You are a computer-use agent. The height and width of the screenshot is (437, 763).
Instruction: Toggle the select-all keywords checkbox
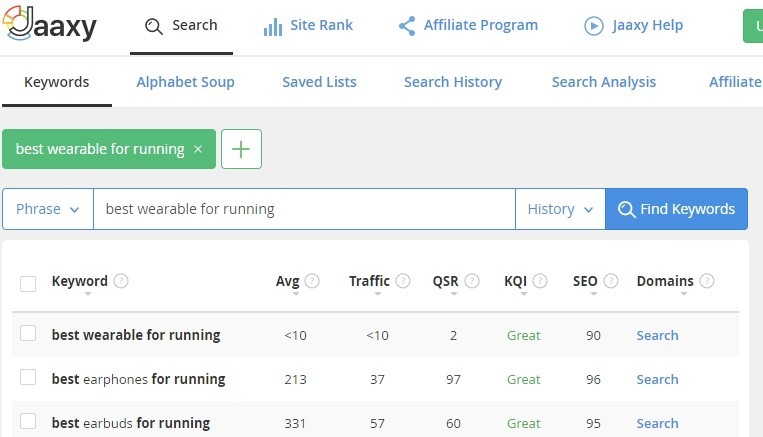tap(28, 283)
